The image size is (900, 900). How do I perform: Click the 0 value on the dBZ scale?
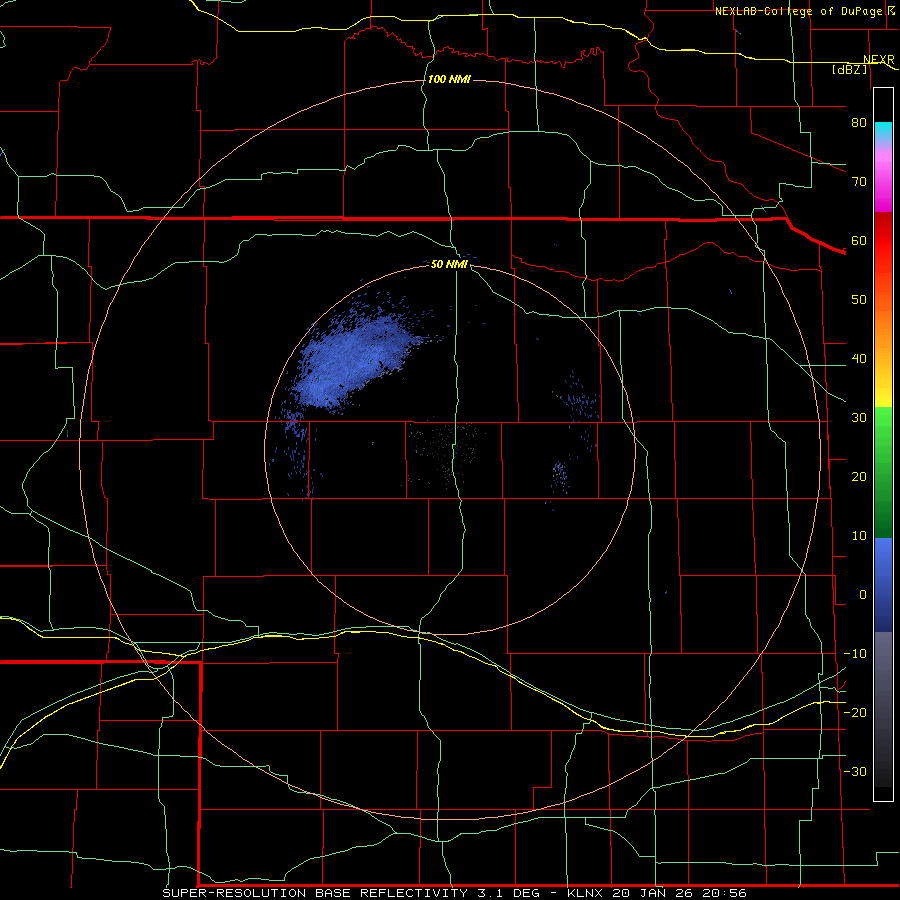[x=863, y=595]
